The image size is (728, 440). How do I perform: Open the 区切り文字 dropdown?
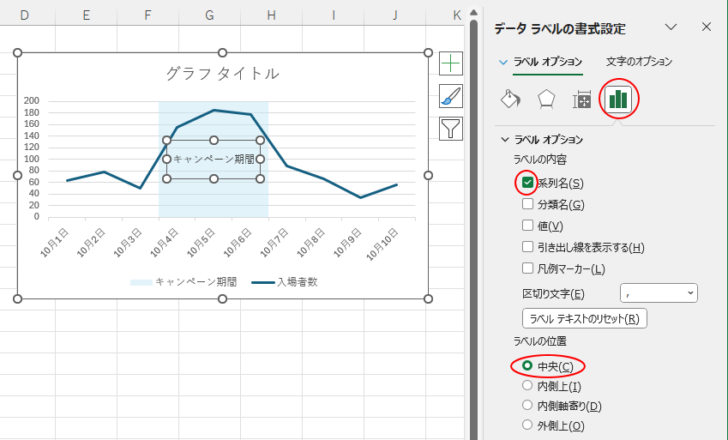tap(659, 293)
